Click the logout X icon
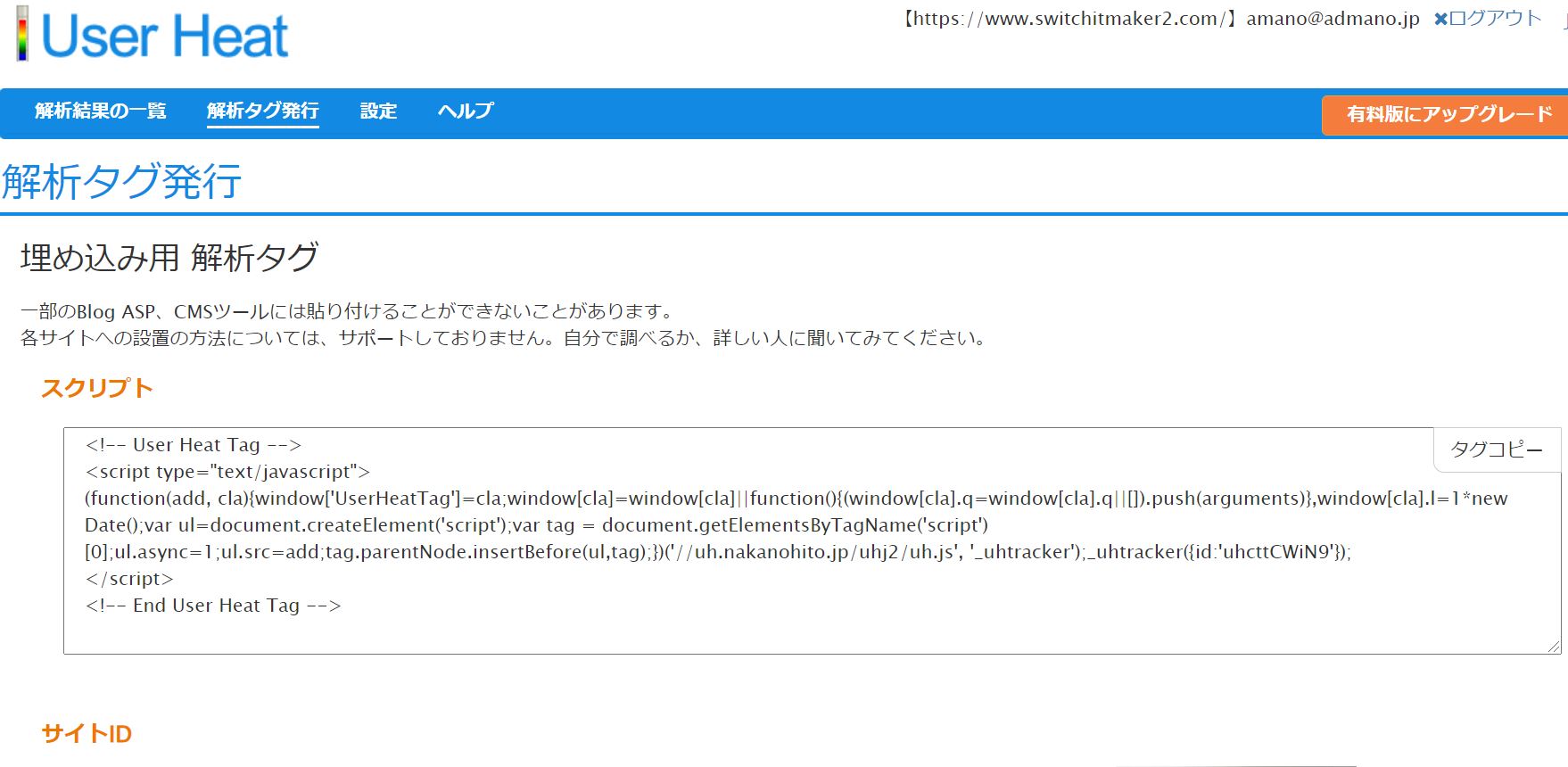 click(x=1440, y=19)
